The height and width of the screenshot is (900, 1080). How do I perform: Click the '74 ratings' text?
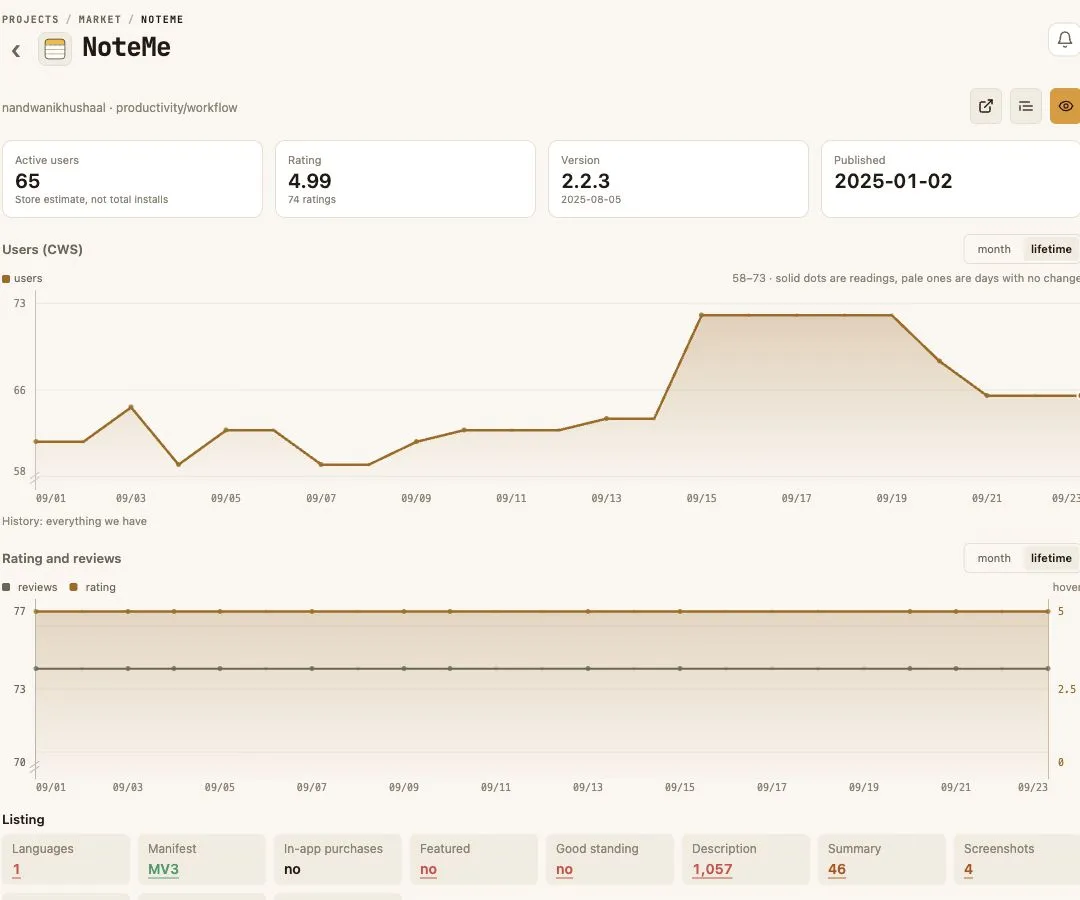312,200
